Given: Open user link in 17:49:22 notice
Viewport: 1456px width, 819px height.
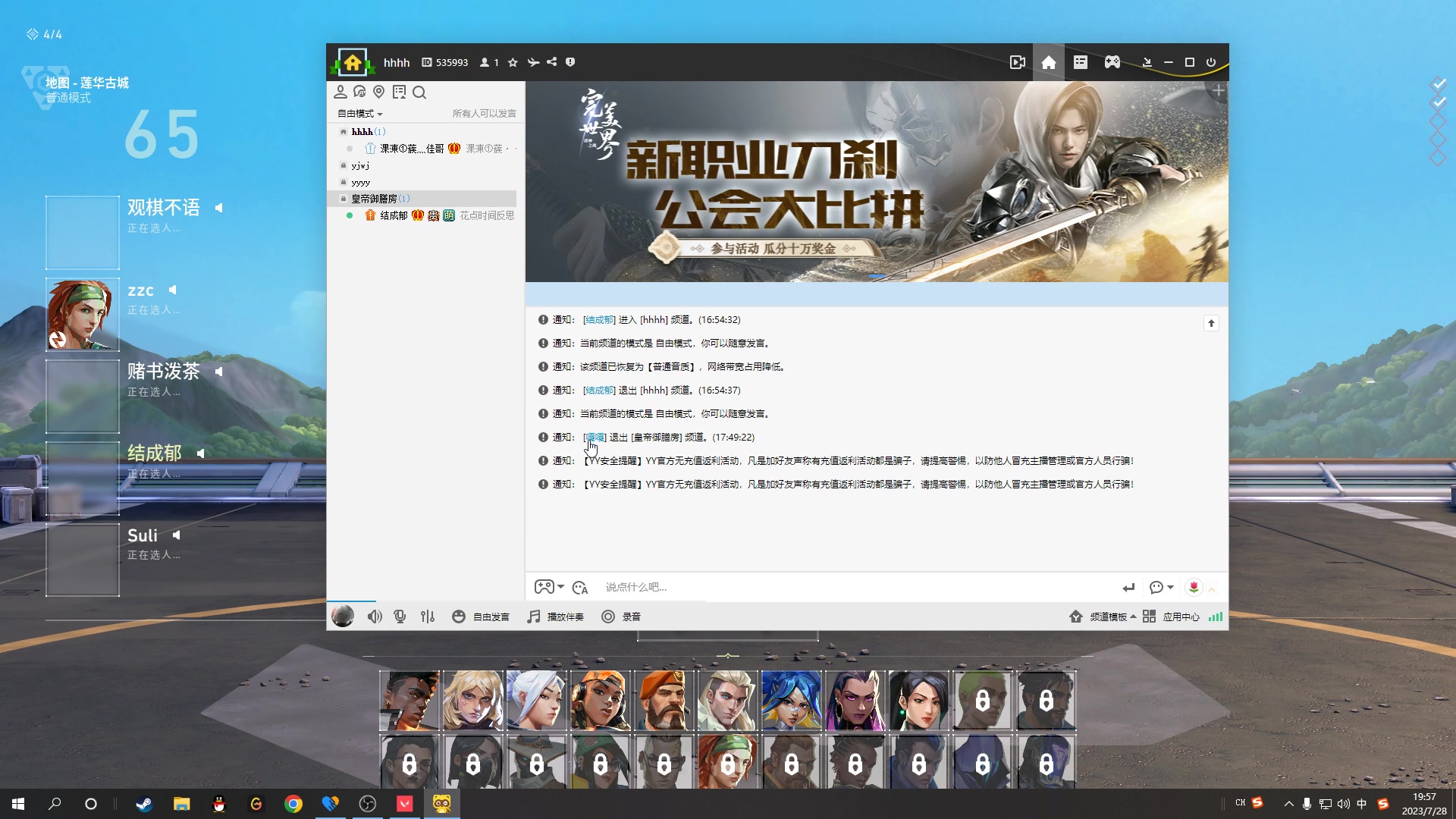Looking at the screenshot, I should (595, 438).
